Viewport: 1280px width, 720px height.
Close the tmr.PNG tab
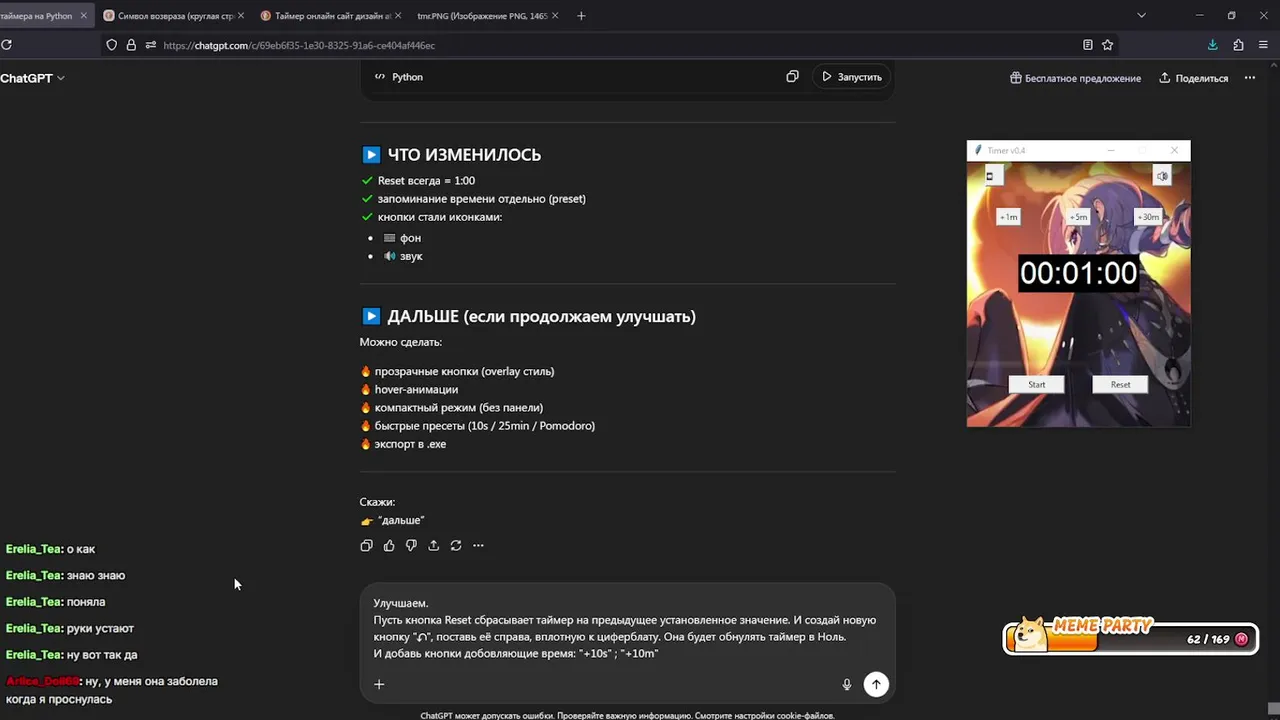pyautogui.click(x=557, y=16)
